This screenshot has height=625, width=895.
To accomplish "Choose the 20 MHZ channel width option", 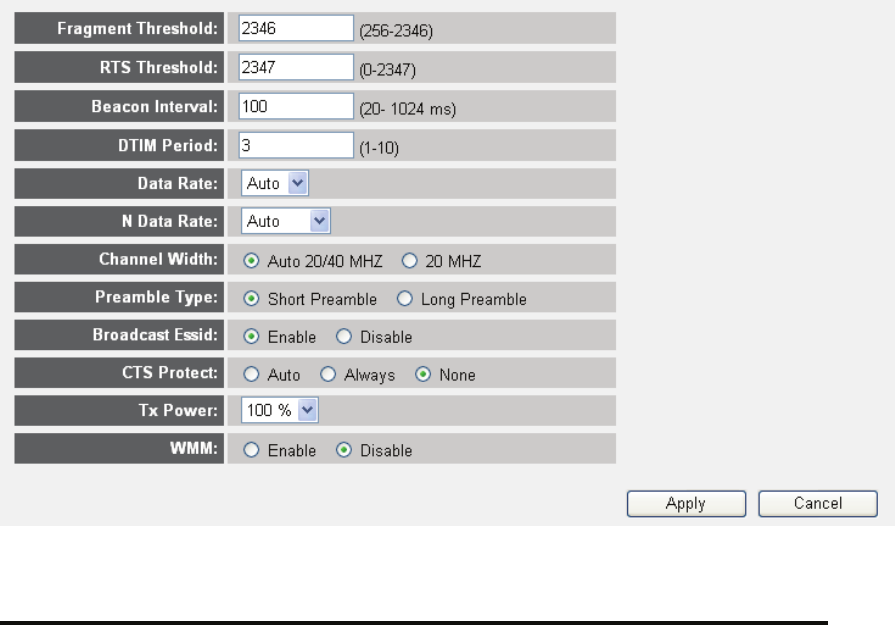I will (x=407, y=261).
